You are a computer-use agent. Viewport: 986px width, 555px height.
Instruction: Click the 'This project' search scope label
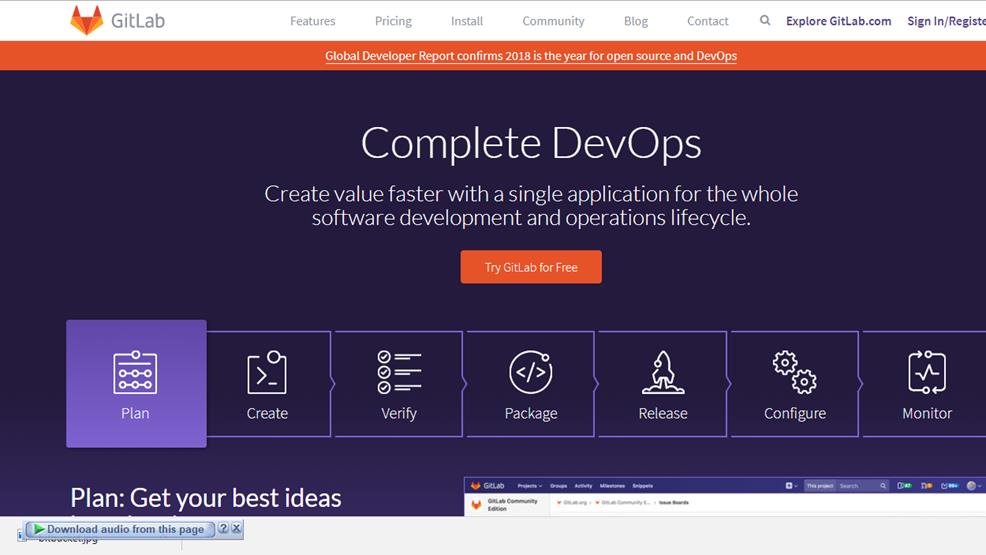coord(820,485)
